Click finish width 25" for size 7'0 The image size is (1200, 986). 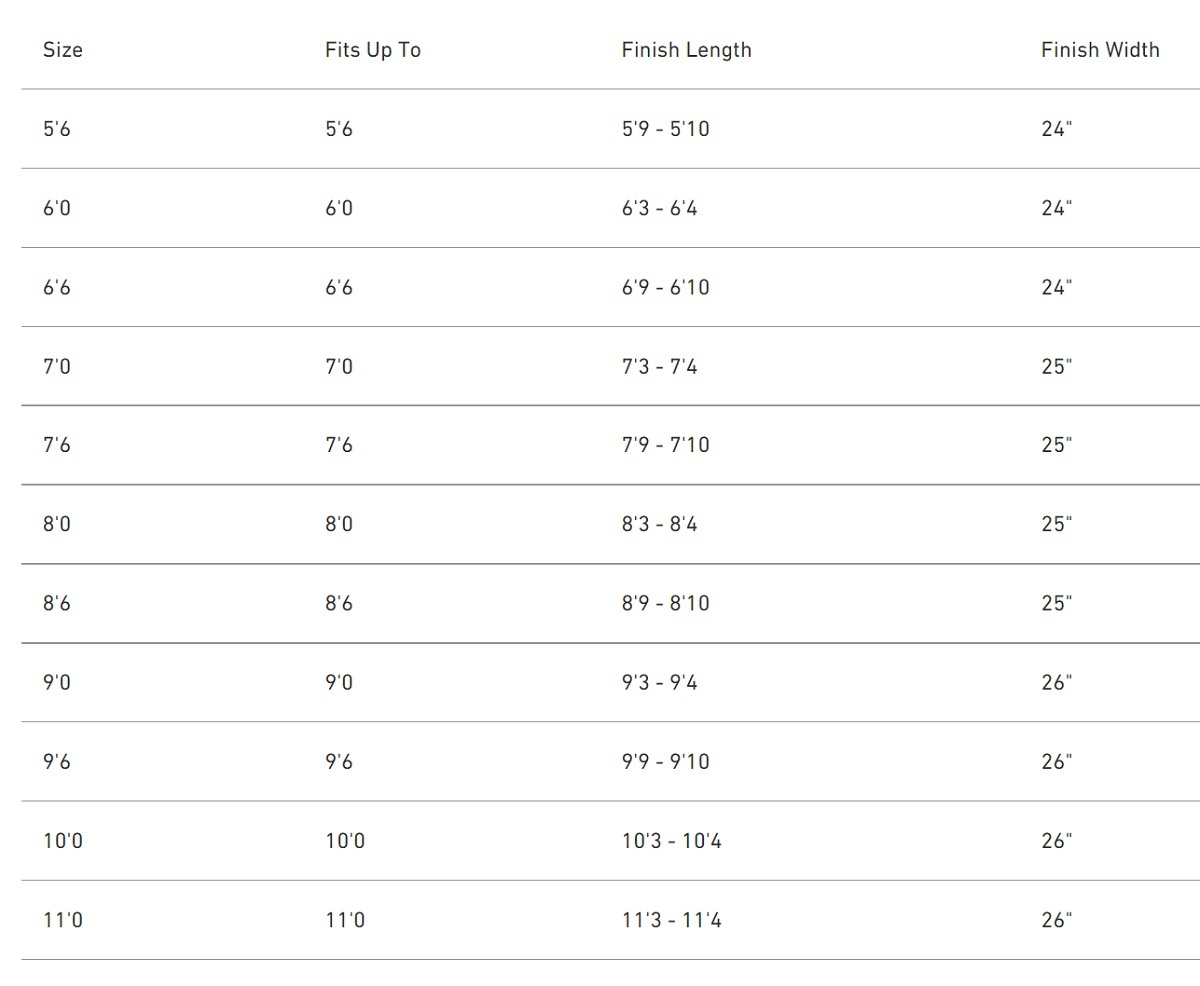[x=1056, y=366]
